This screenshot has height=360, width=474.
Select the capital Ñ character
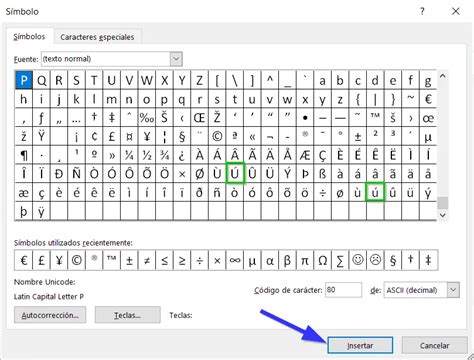pyautogui.click(x=76, y=174)
